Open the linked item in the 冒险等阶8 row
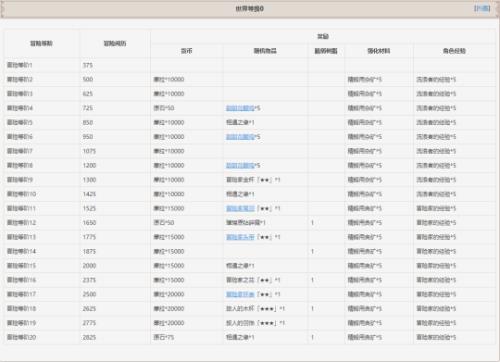 pyautogui.click(x=240, y=166)
